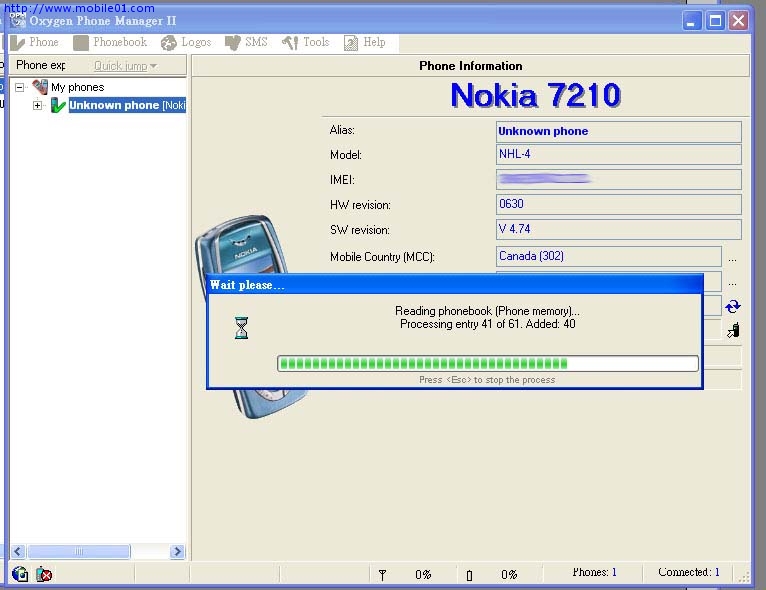Click the phone connection icon under refresh

(x=733, y=330)
